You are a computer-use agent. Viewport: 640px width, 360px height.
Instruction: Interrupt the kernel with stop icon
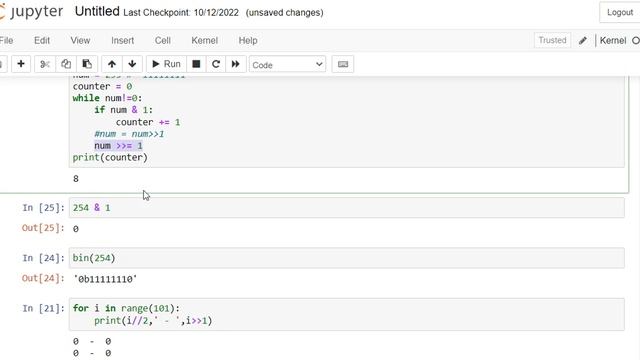coord(196,64)
